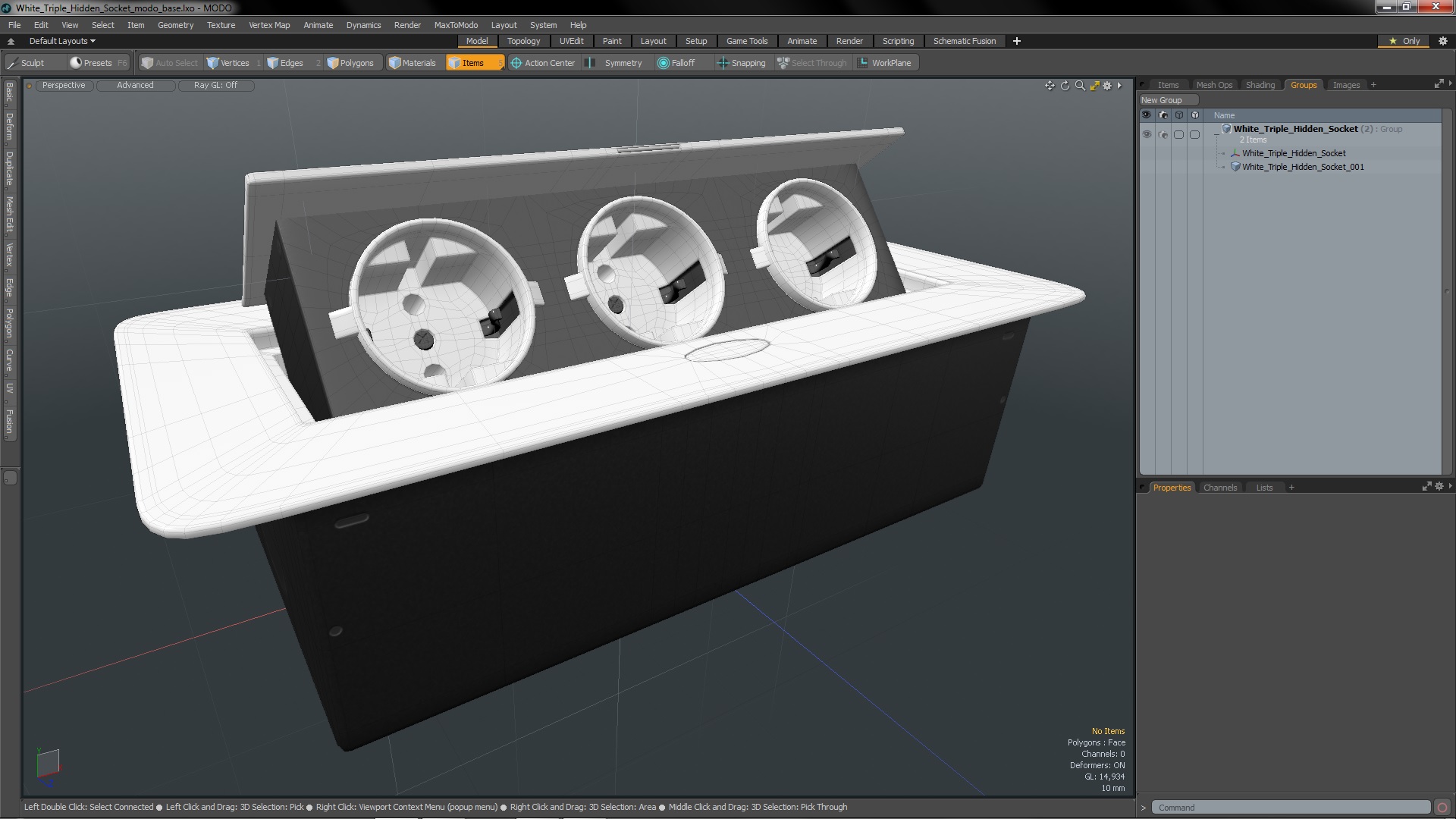Toggle Select Through
Viewport: 1456px width, 819px height.
812,63
